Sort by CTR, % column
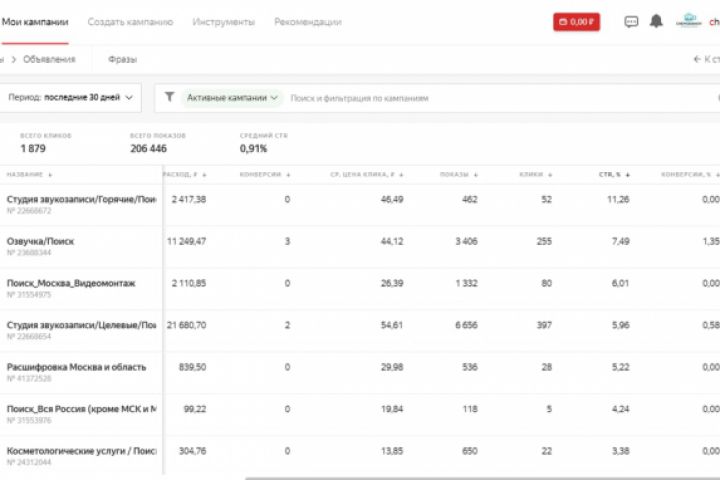 (x=614, y=175)
